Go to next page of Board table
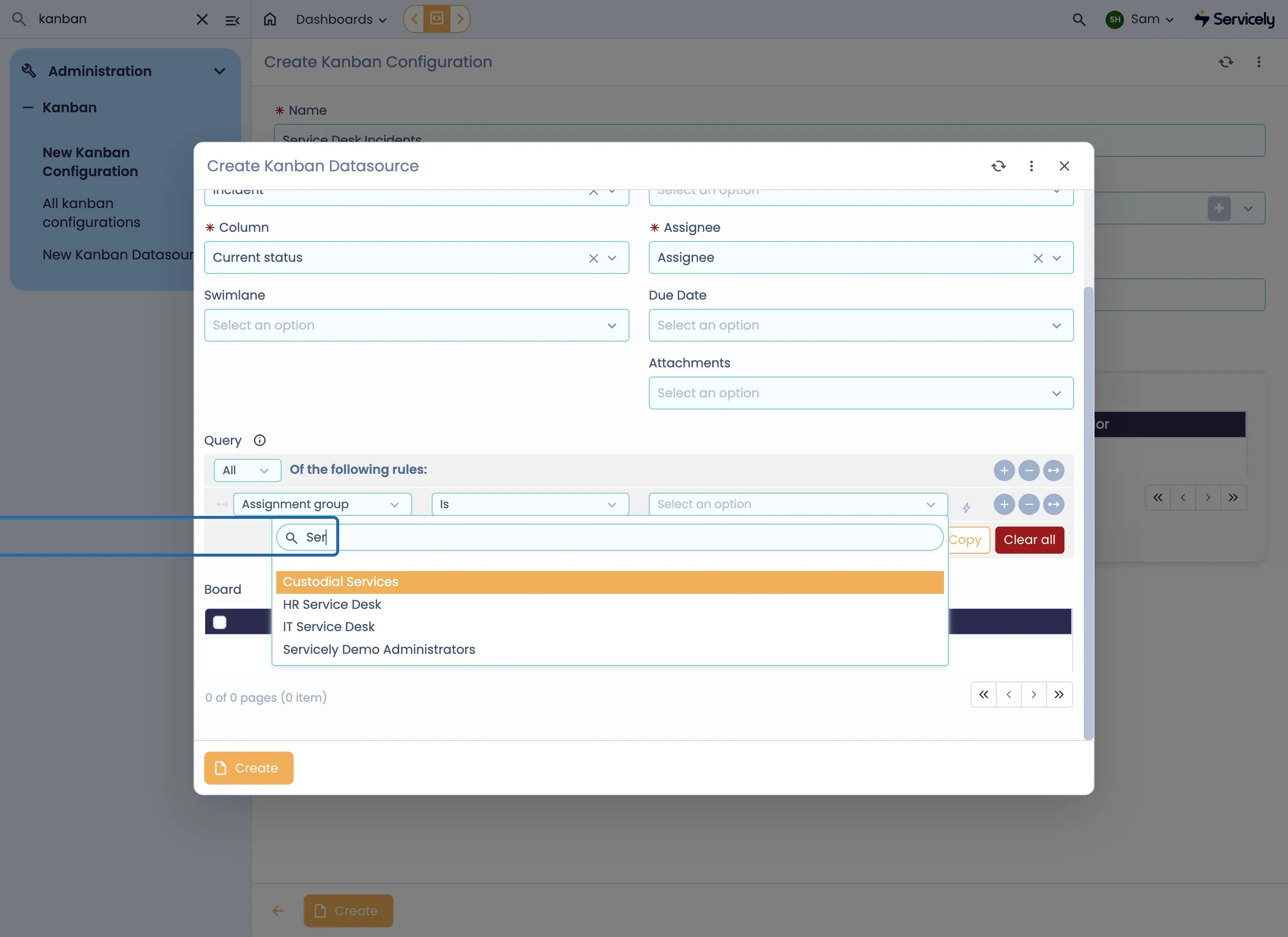Viewport: 1288px width, 937px height. (1033, 695)
